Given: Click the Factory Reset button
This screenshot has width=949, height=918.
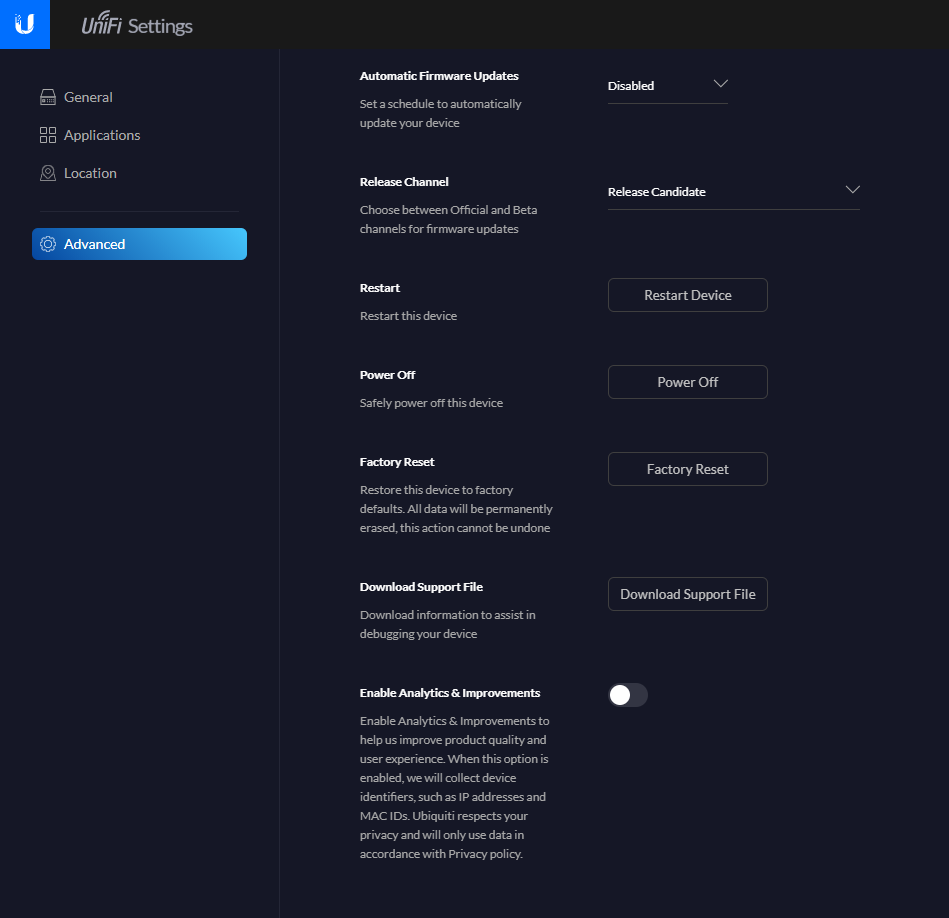Looking at the screenshot, I should click(x=687, y=469).
